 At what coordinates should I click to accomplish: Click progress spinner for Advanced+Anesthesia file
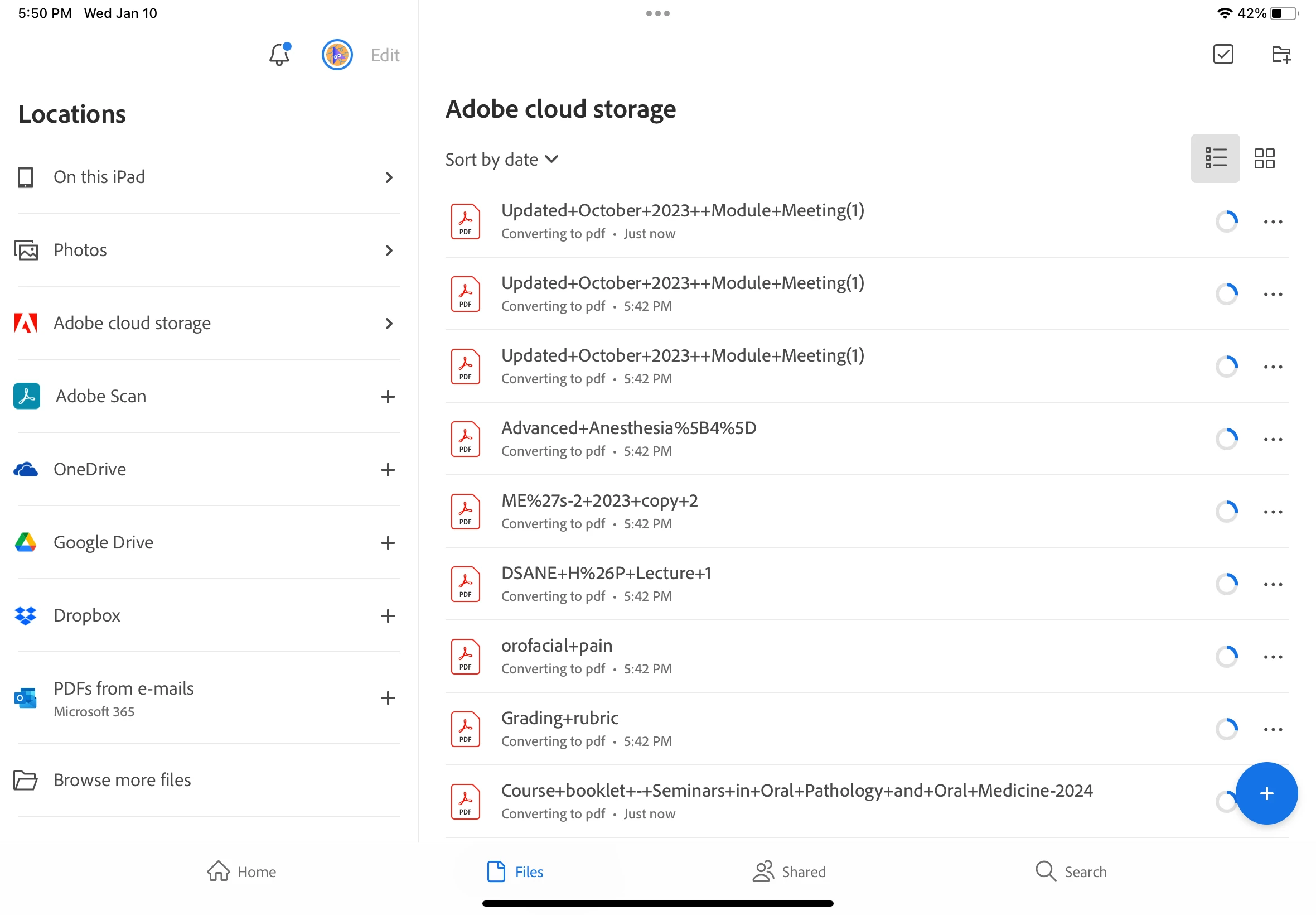(x=1226, y=439)
